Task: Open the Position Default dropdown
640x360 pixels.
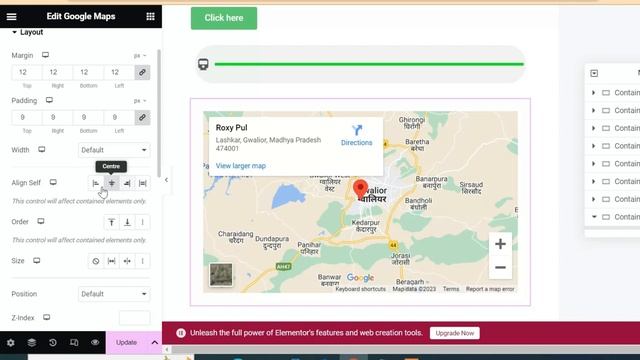Action: pos(114,294)
